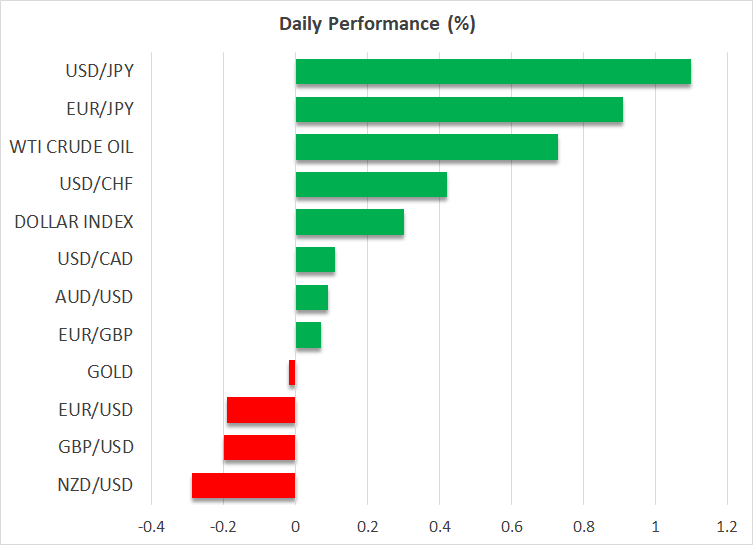Select the 1.2 x-axis tick label
The height and width of the screenshot is (545, 753).
[x=727, y=526]
